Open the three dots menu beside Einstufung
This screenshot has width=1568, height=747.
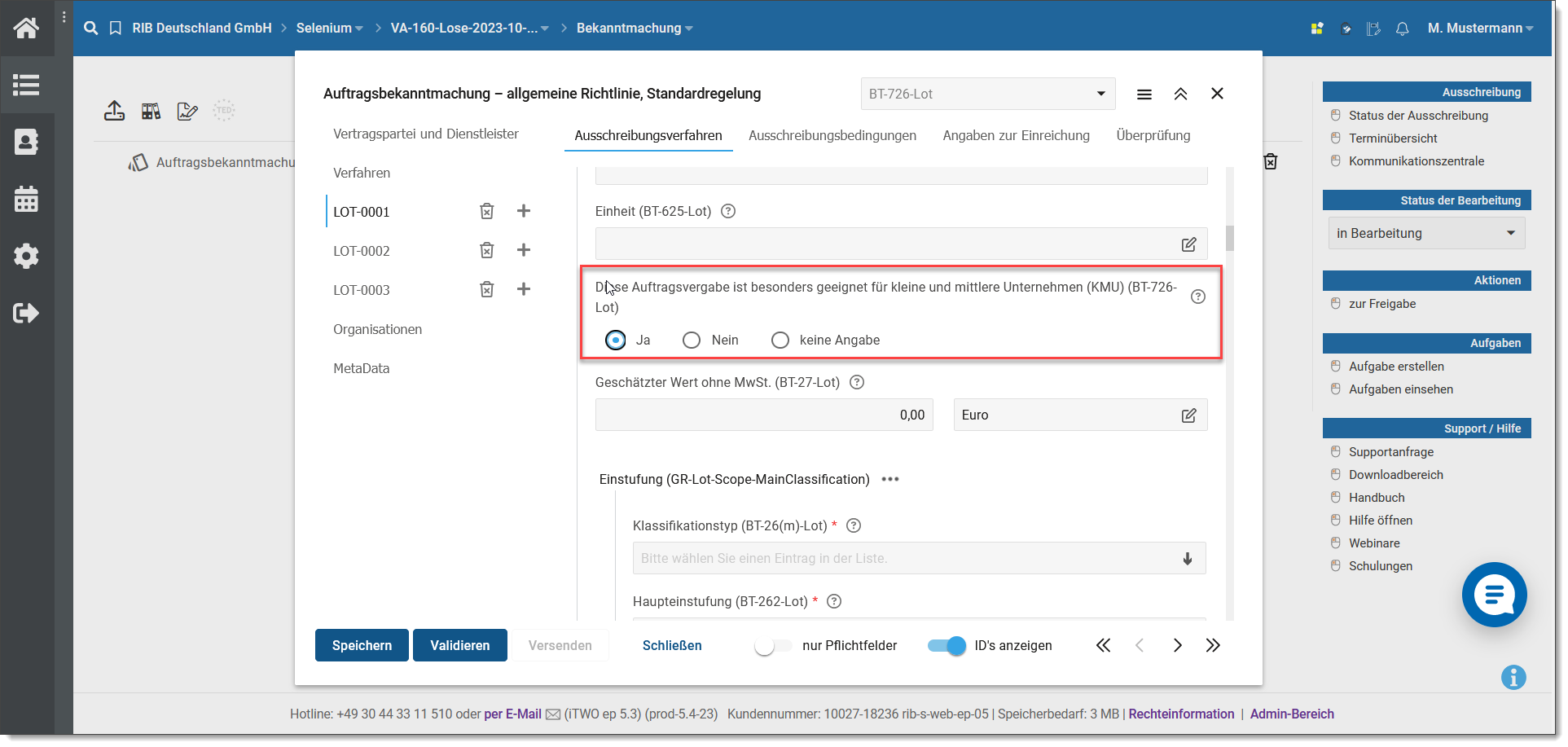pos(890,479)
